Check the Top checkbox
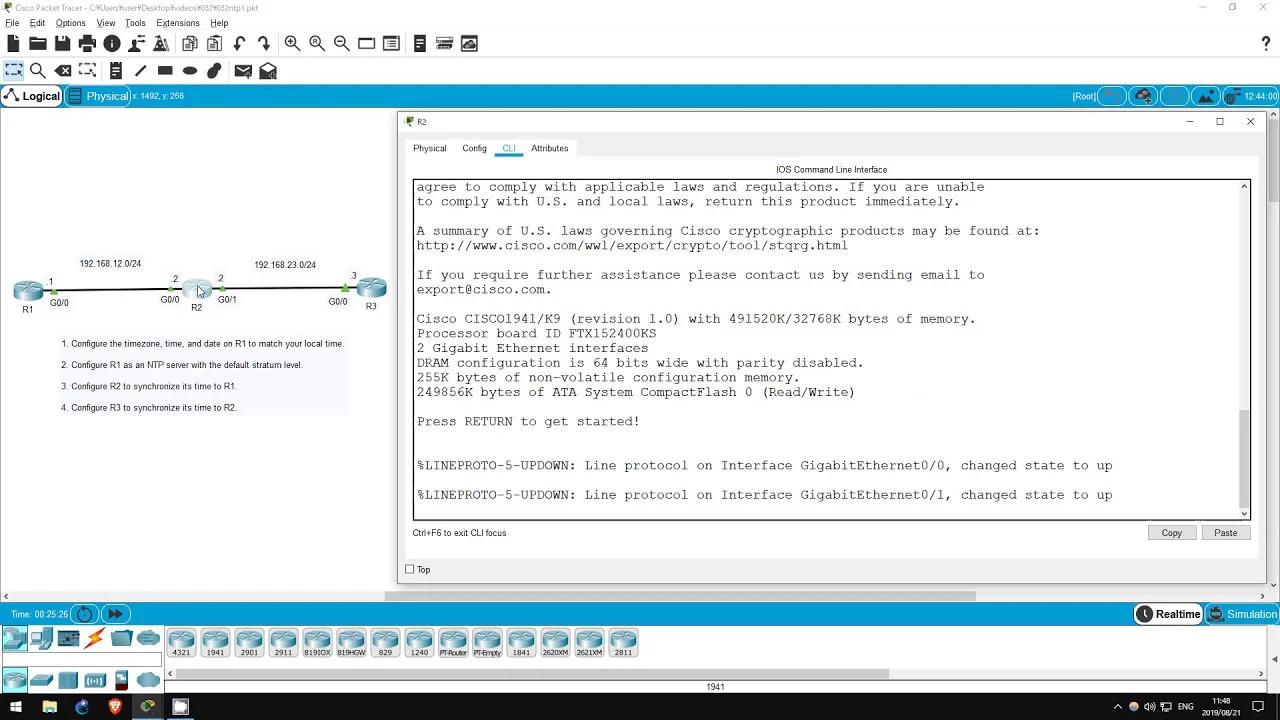 (x=410, y=569)
